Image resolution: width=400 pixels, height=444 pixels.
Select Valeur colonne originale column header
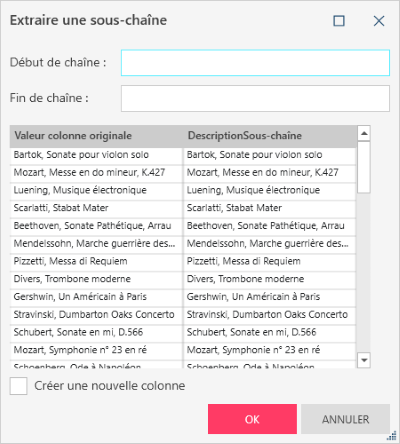96,136
